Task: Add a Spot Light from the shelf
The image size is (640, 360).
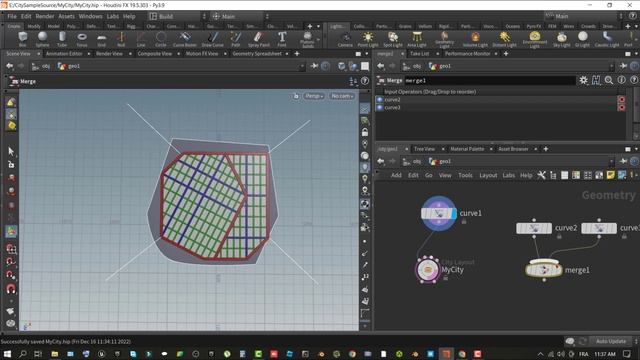Action: pyautogui.click(x=393, y=40)
